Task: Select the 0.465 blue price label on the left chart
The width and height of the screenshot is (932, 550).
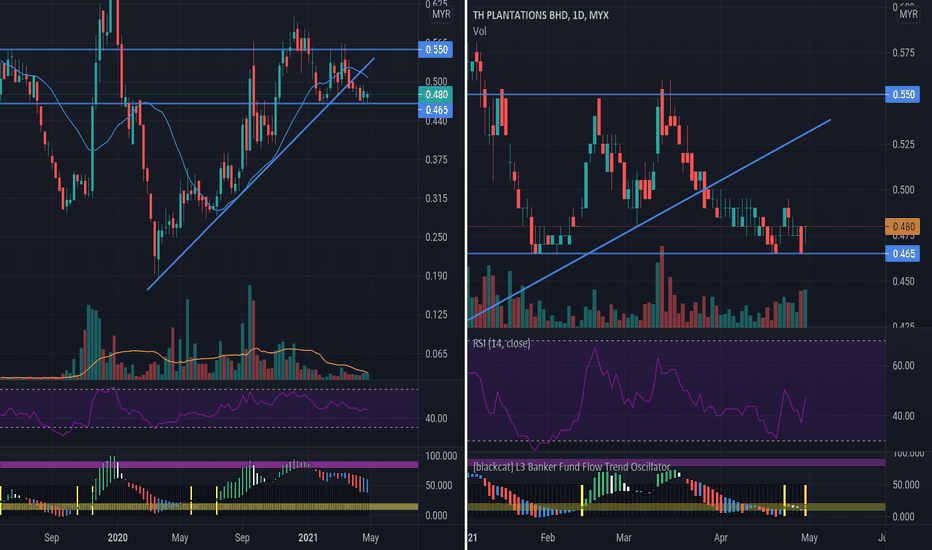Action: click(x=436, y=110)
